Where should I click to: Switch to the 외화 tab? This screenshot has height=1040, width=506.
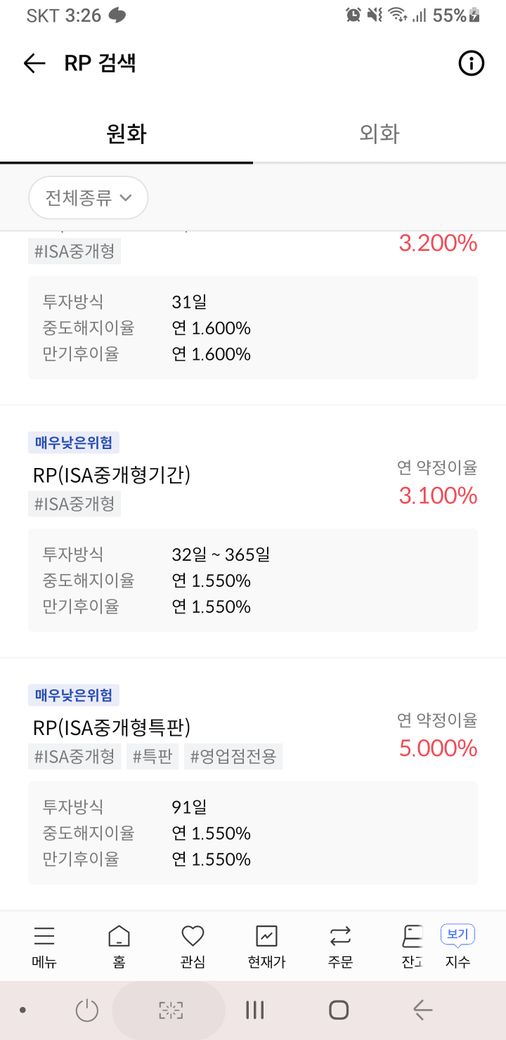(379, 134)
